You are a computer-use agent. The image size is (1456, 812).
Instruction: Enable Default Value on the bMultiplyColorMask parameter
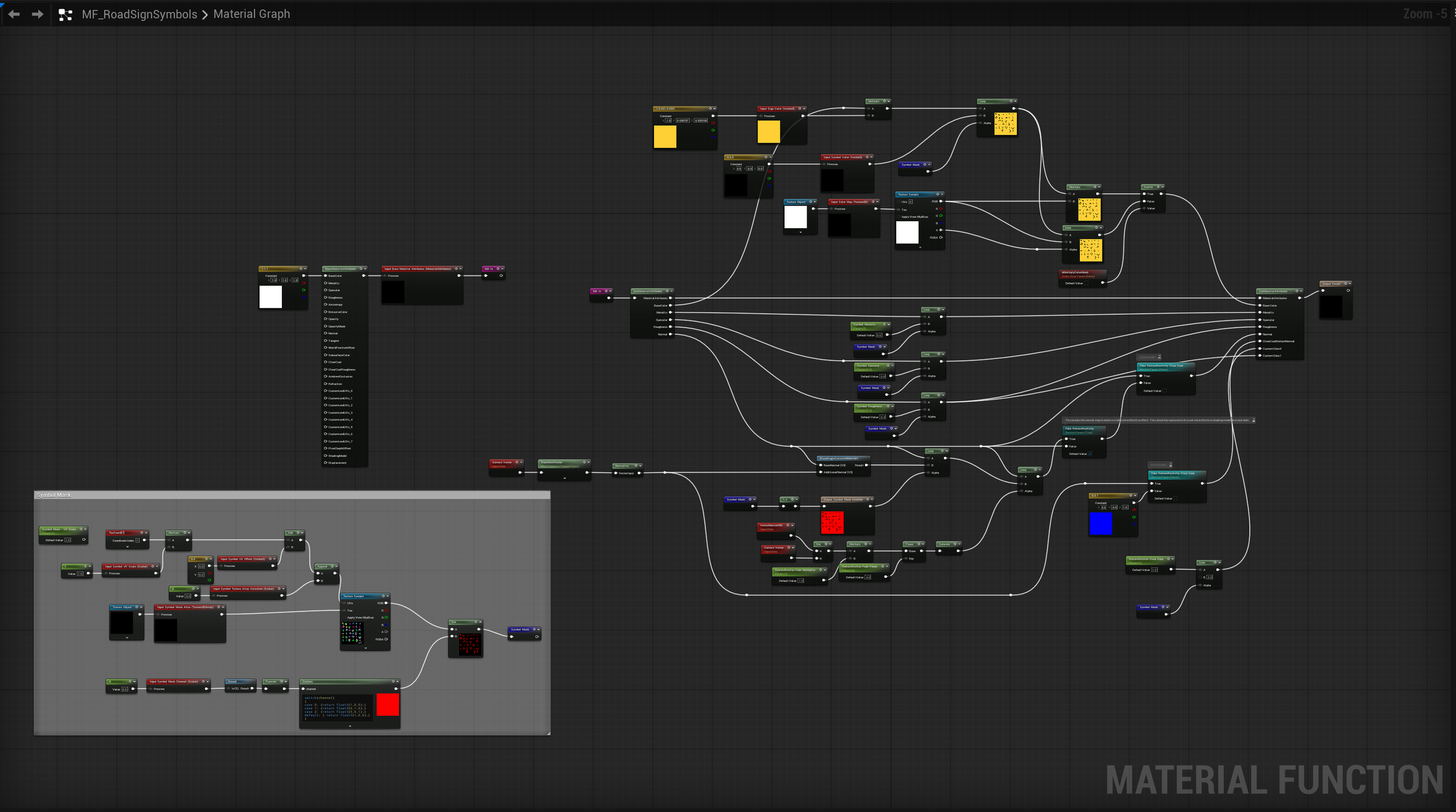(x=1087, y=283)
